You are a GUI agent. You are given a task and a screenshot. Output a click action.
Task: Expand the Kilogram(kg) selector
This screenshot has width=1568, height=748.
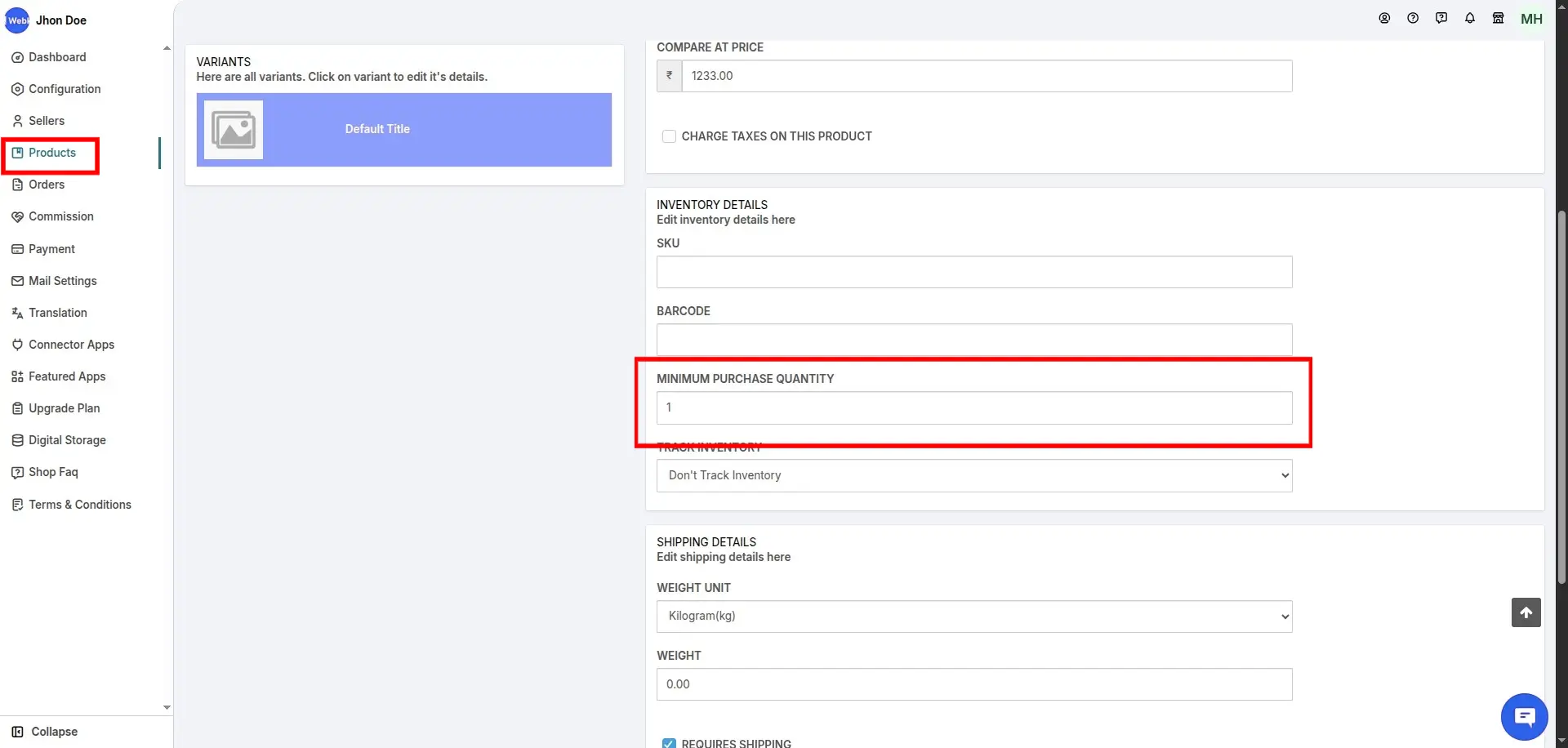point(973,616)
